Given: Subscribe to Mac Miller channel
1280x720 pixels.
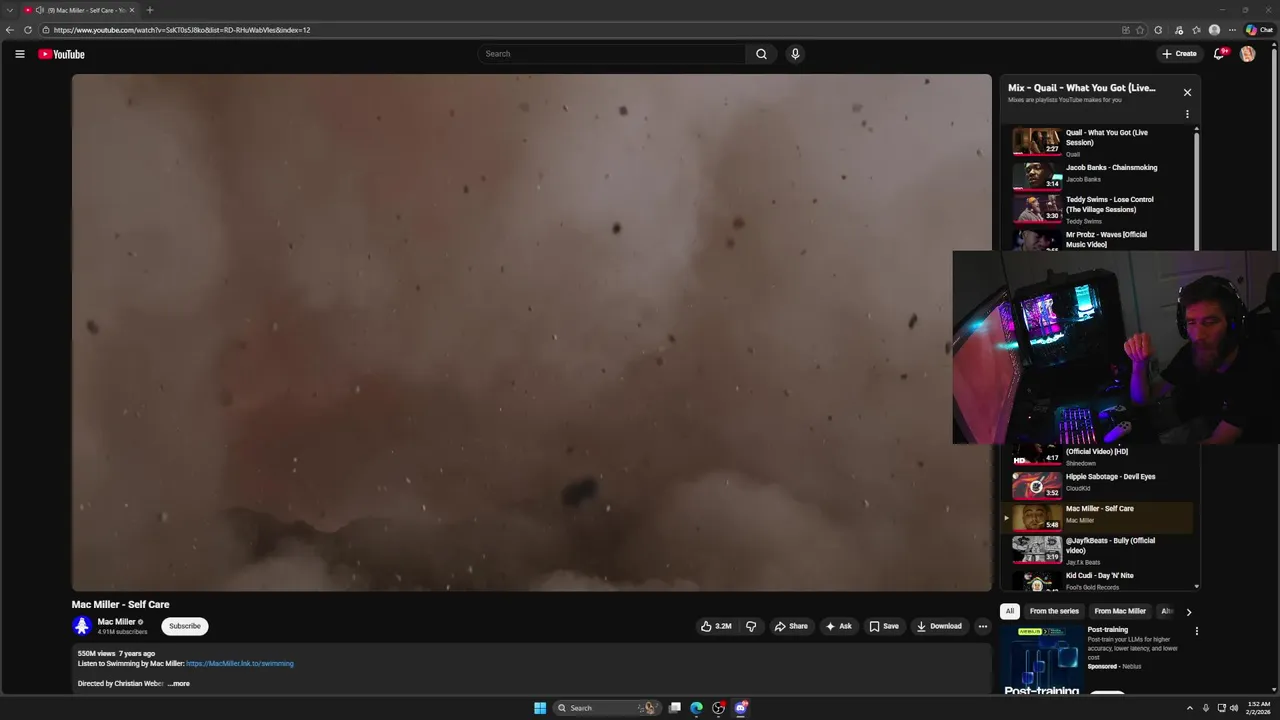Looking at the screenshot, I should (185, 626).
